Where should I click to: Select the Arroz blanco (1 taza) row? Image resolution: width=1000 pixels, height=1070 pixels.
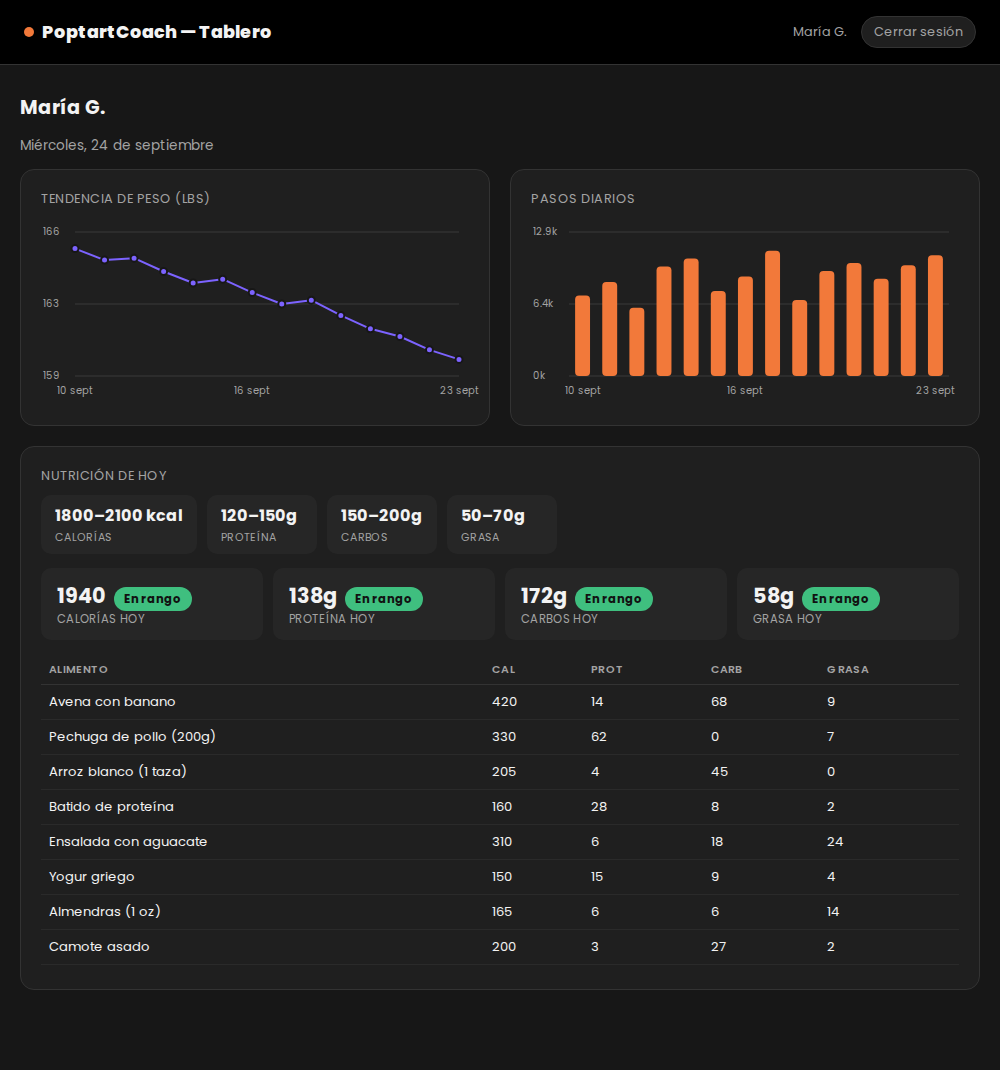pos(500,772)
